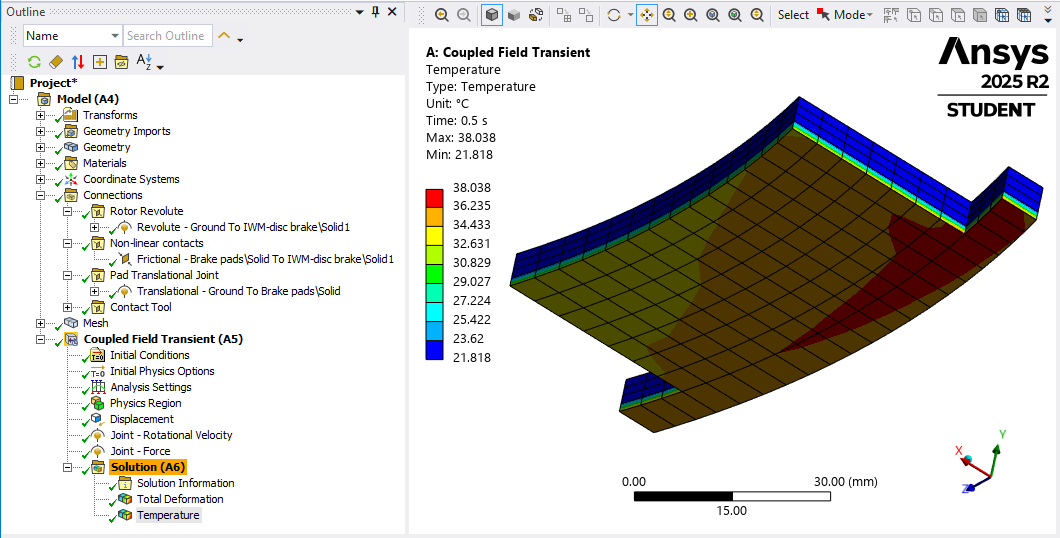Pin the Outline panel with auto-hide

(x=376, y=11)
